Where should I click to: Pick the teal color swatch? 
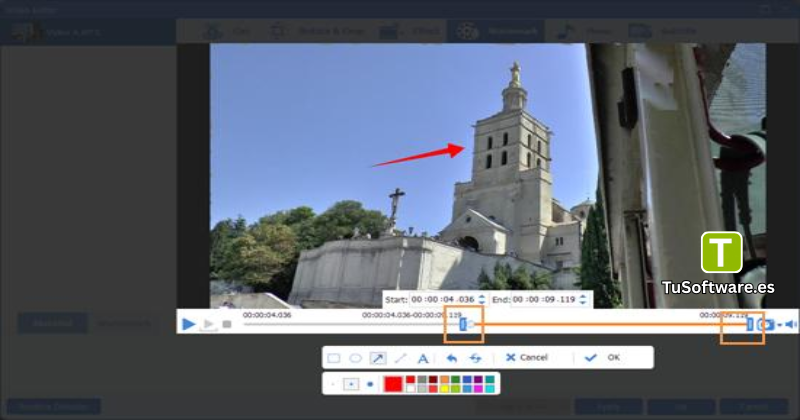pyautogui.click(x=490, y=380)
